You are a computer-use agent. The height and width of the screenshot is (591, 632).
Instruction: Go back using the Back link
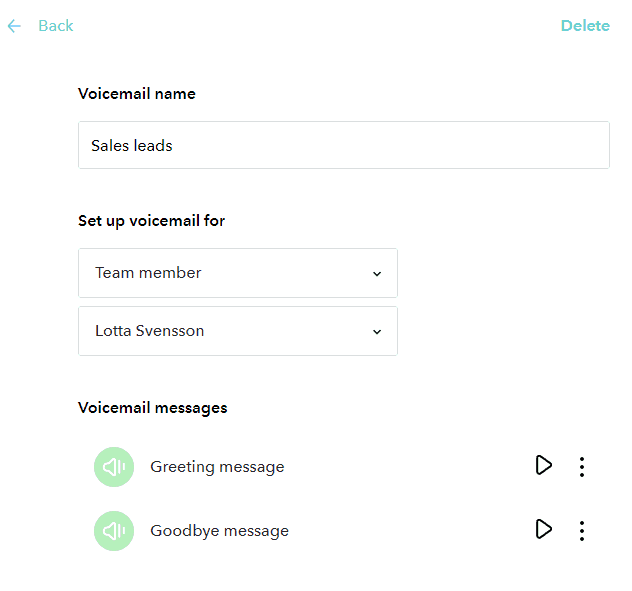click(x=56, y=26)
